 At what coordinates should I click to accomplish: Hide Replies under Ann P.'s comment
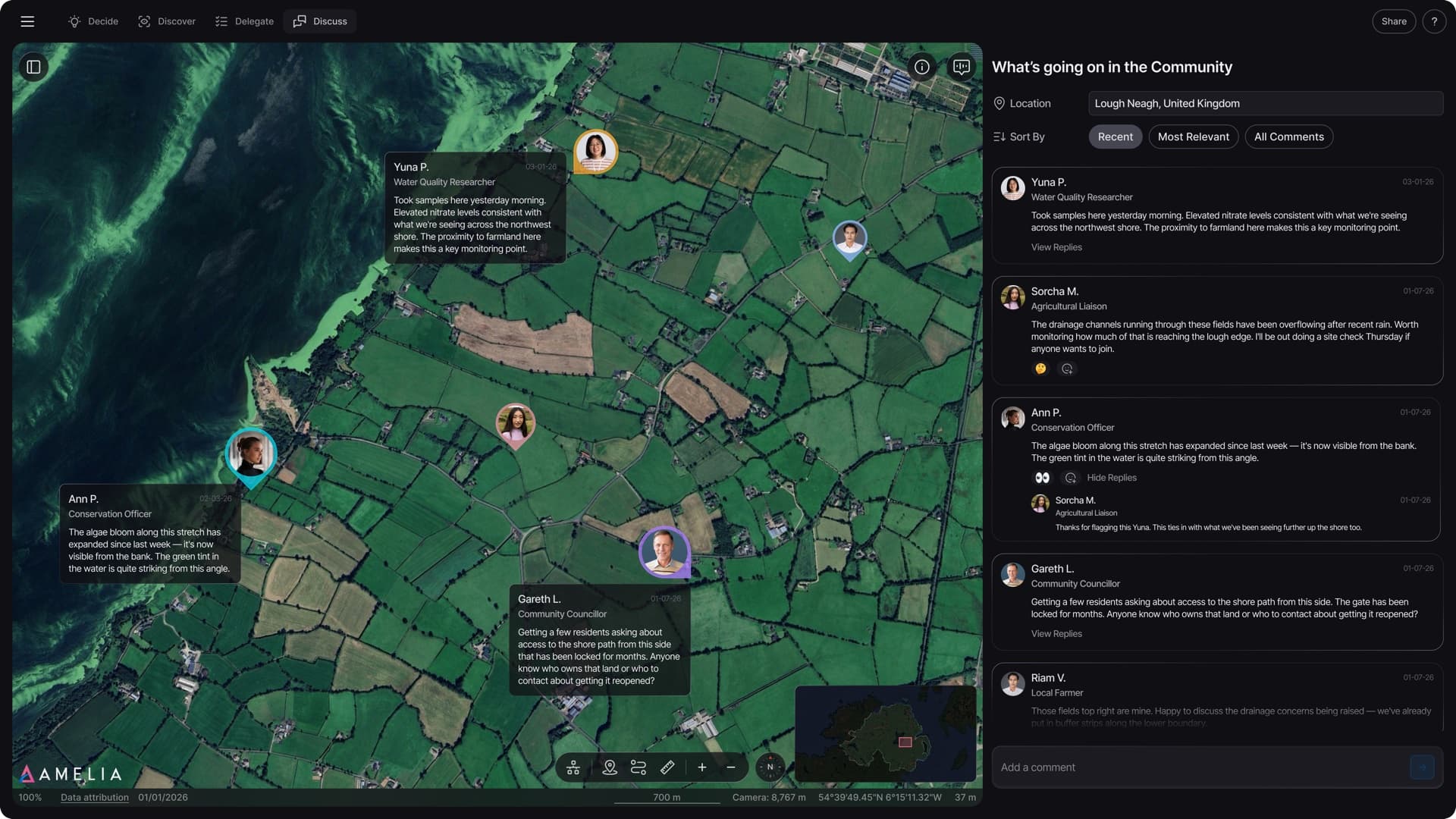click(1111, 478)
